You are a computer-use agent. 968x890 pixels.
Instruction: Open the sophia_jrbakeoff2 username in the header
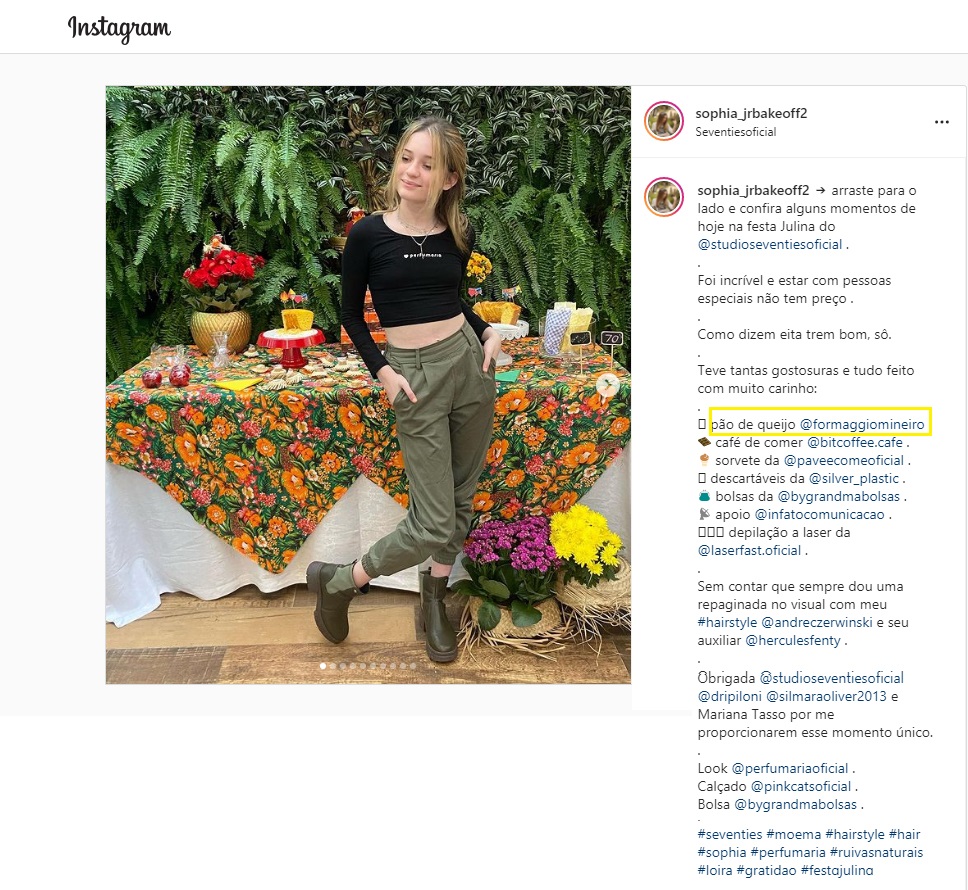pos(751,114)
